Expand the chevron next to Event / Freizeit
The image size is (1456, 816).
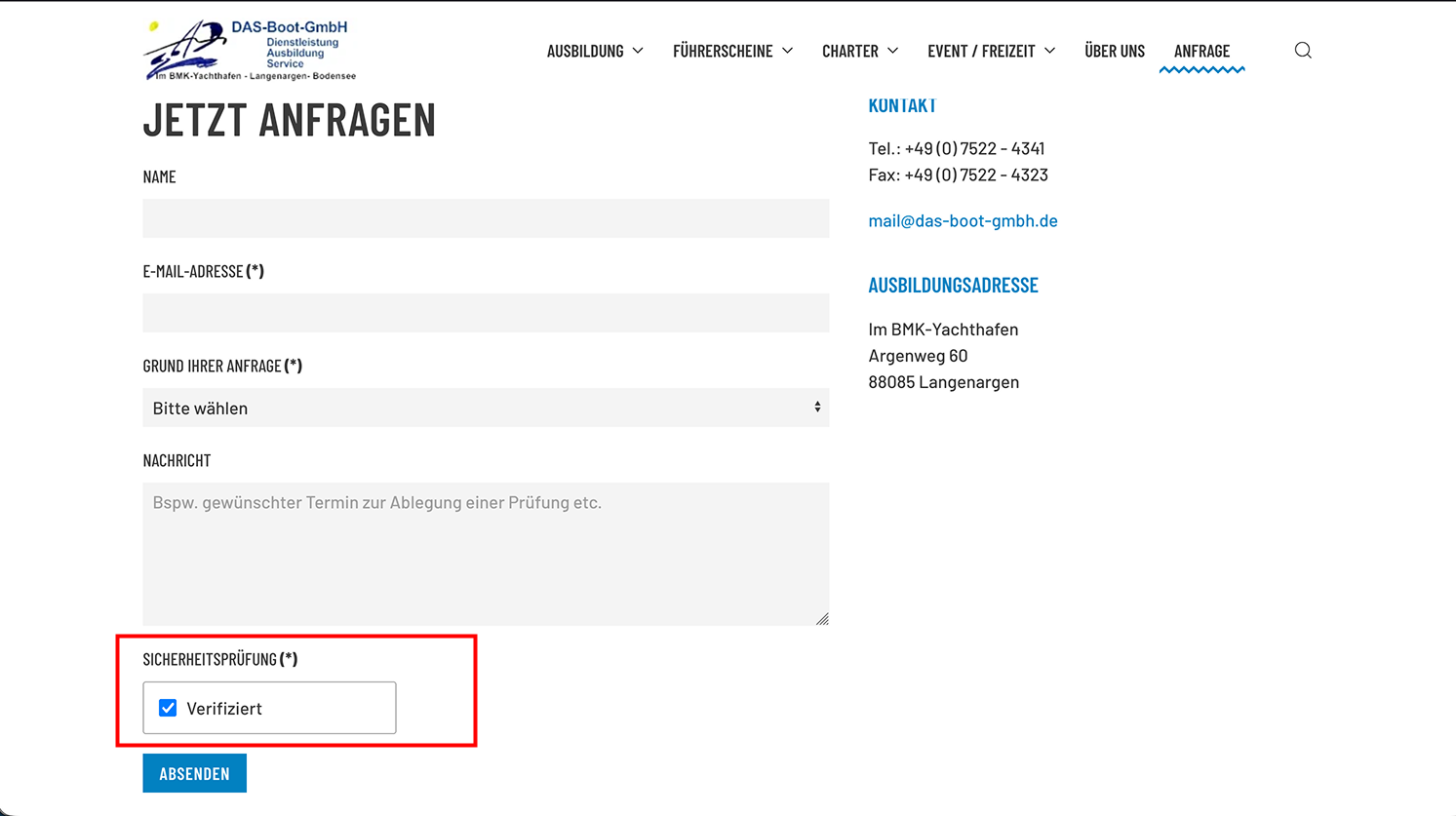1049,51
